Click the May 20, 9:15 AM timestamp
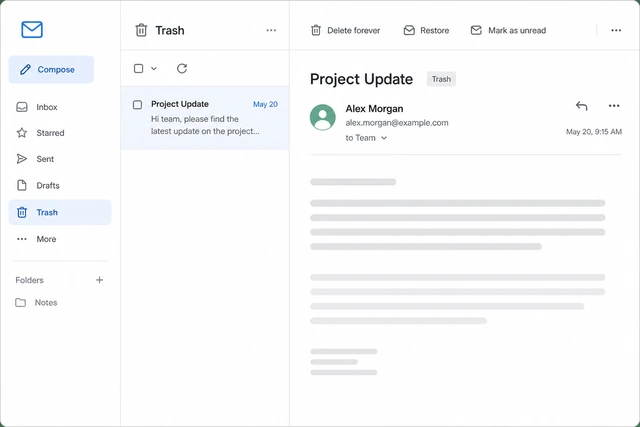The width and height of the screenshot is (640, 427). (594, 132)
